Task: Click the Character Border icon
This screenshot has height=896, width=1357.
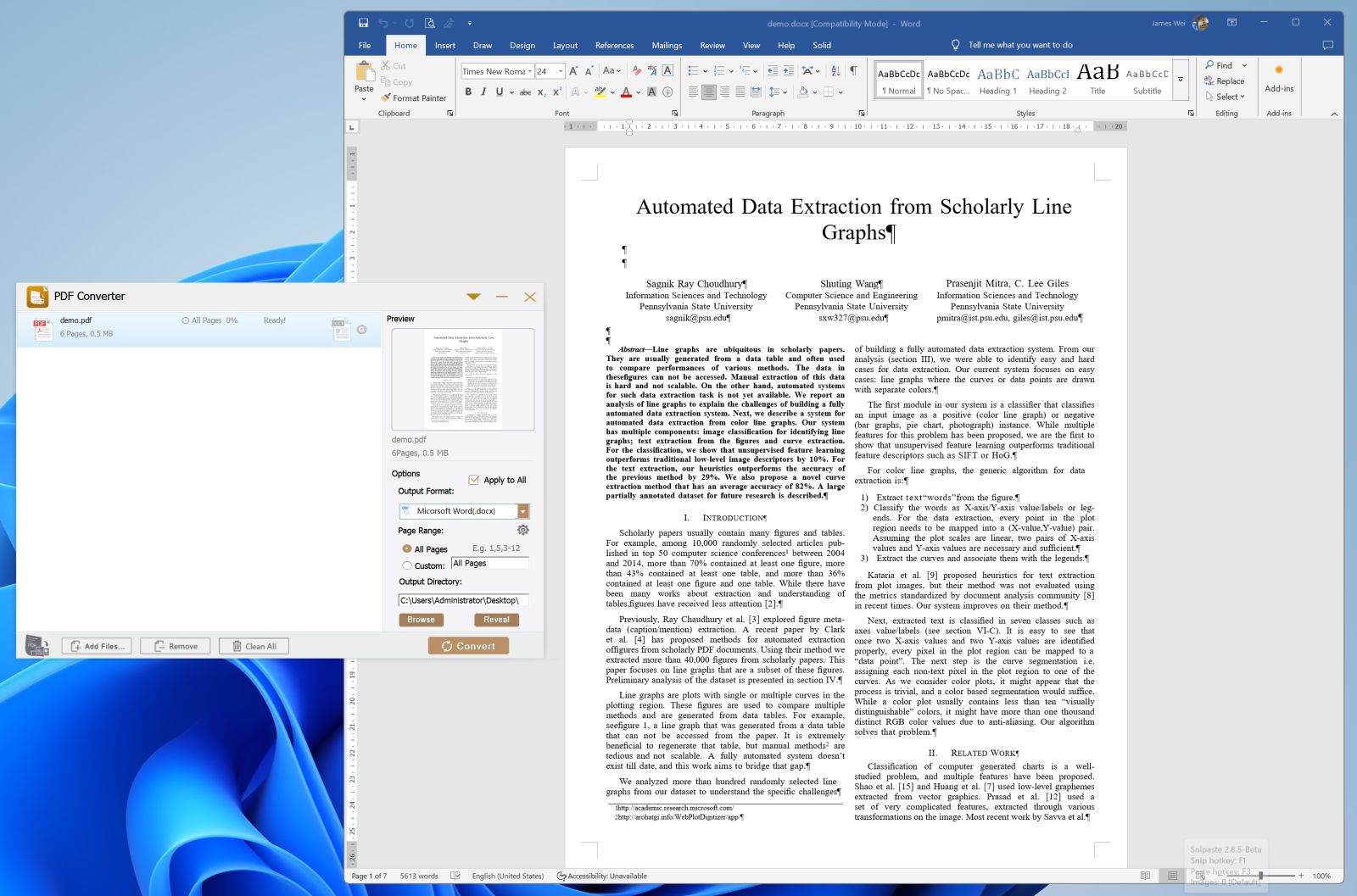Action: coord(667,71)
